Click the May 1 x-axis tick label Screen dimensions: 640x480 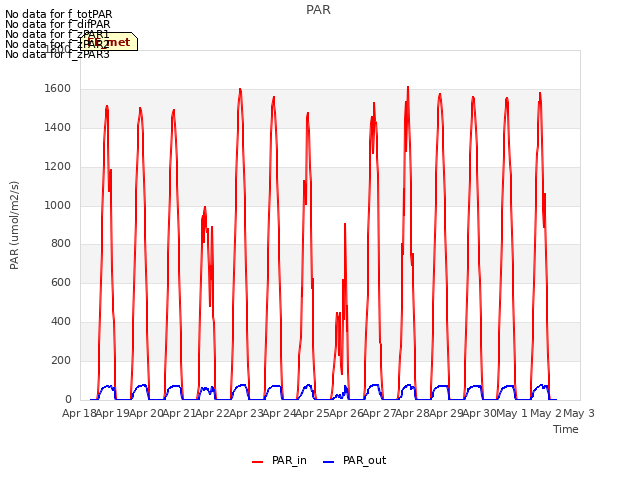[x=512, y=413]
